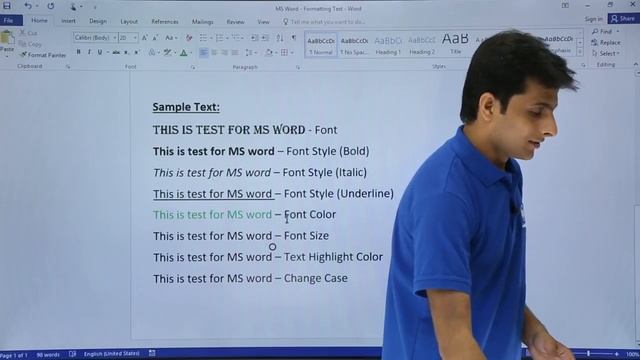Increase font size with grow icon
The height and width of the screenshot is (360, 640).
point(144,38)
